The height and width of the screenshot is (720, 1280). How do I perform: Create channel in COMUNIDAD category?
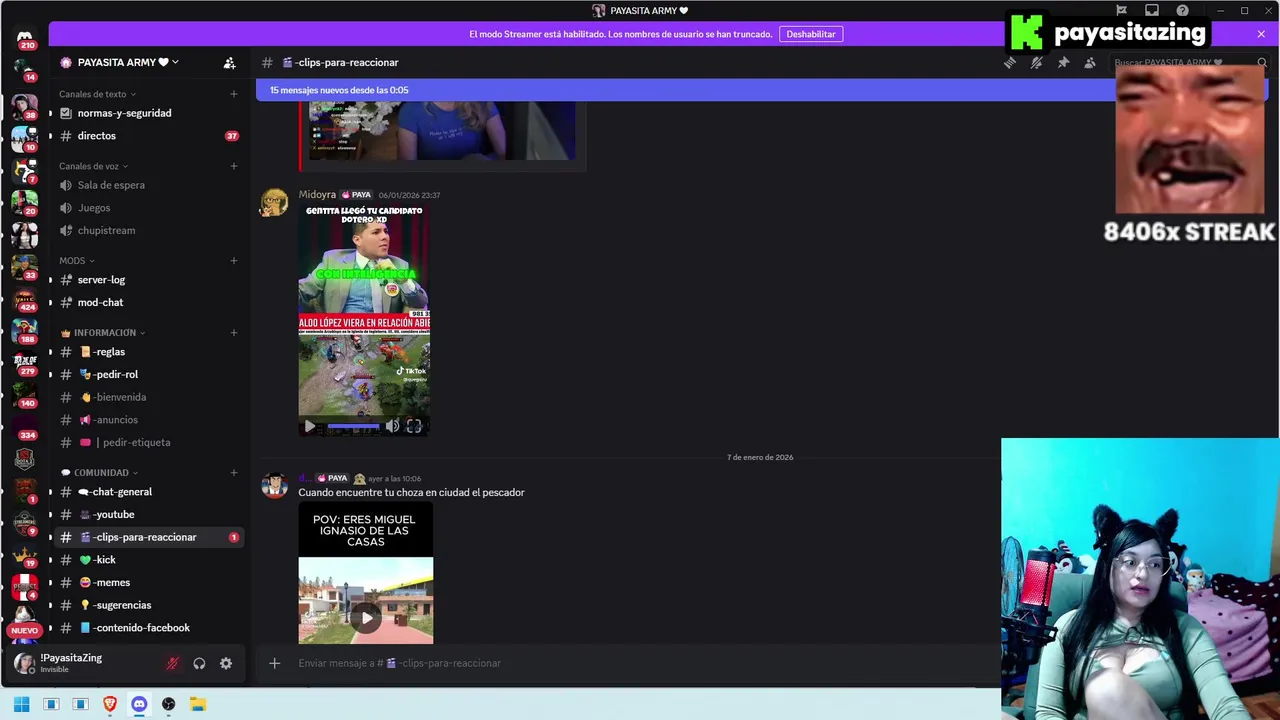(234, 472)
